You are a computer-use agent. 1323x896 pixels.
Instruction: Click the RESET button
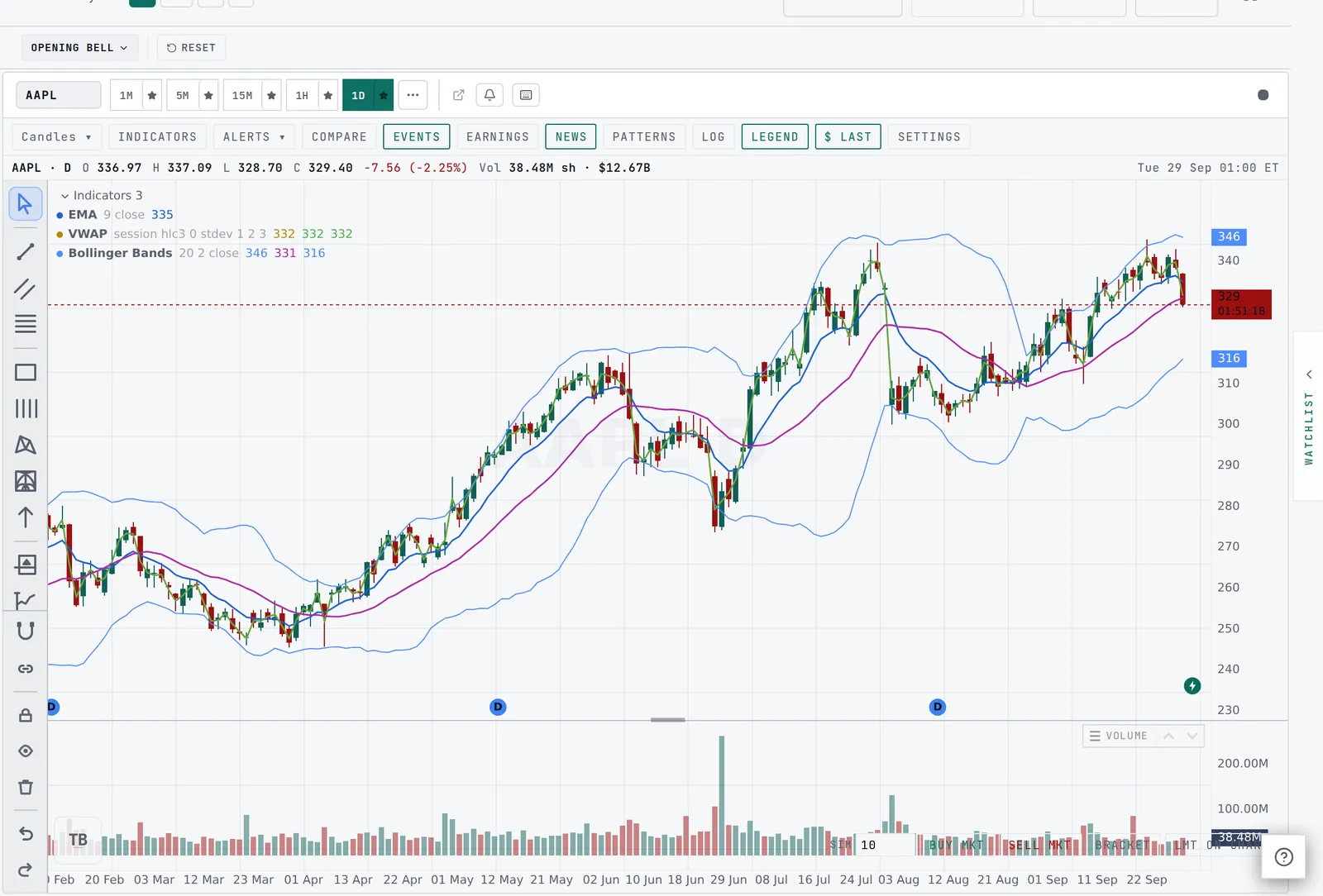click(191, 48)
